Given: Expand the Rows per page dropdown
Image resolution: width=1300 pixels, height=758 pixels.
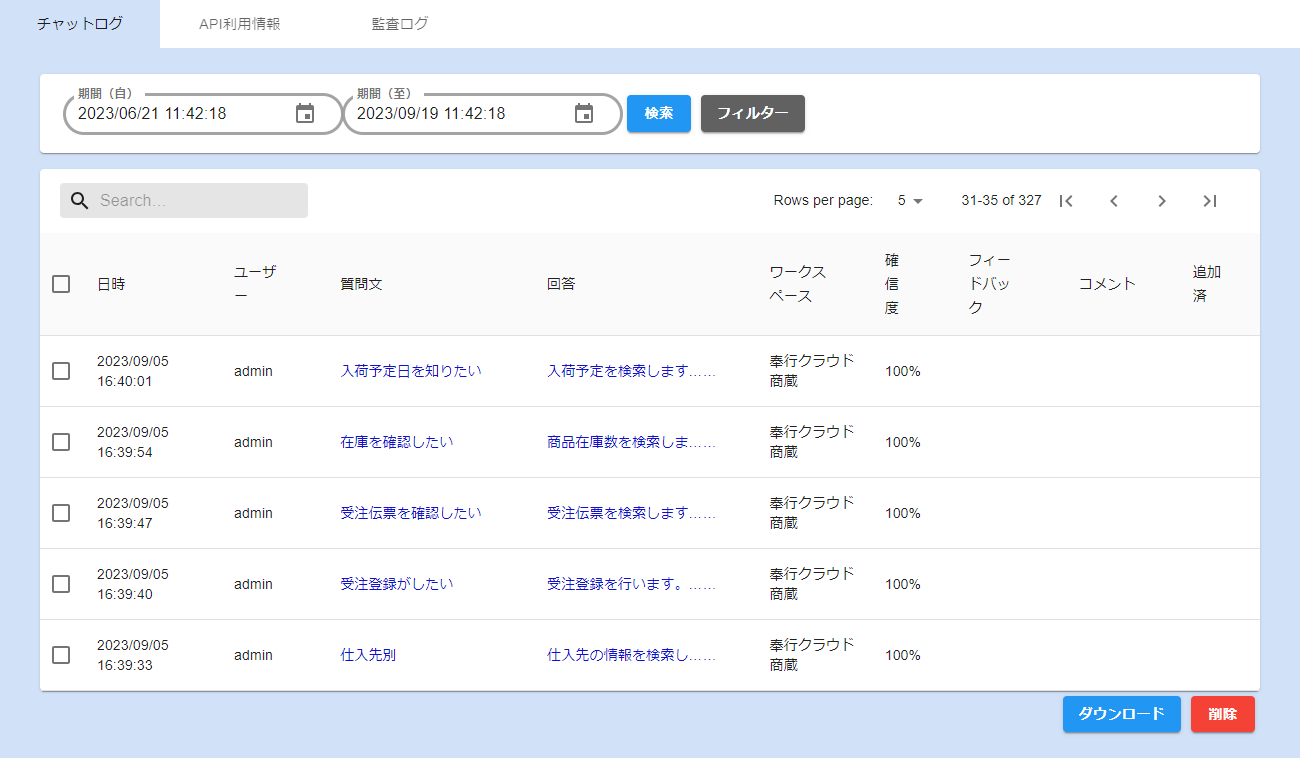Looking at the screenshot, I should click(x=910, y=201).
